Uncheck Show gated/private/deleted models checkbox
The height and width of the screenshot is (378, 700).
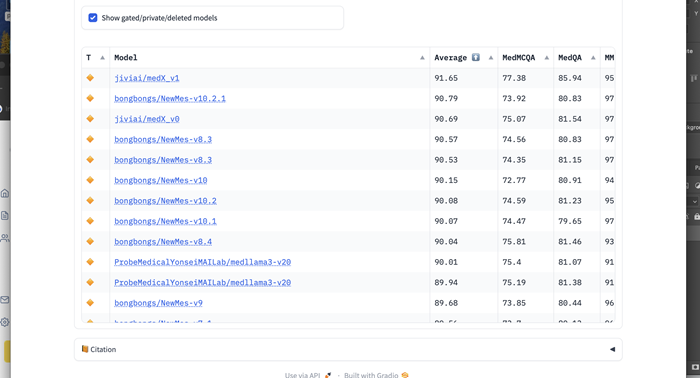click(93, 18)
